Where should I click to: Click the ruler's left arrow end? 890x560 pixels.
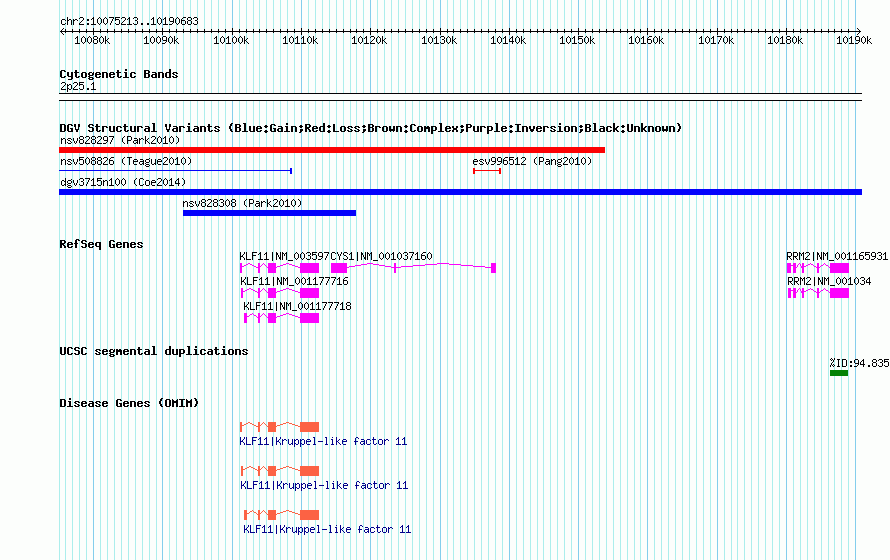click(x=62, y=31)
